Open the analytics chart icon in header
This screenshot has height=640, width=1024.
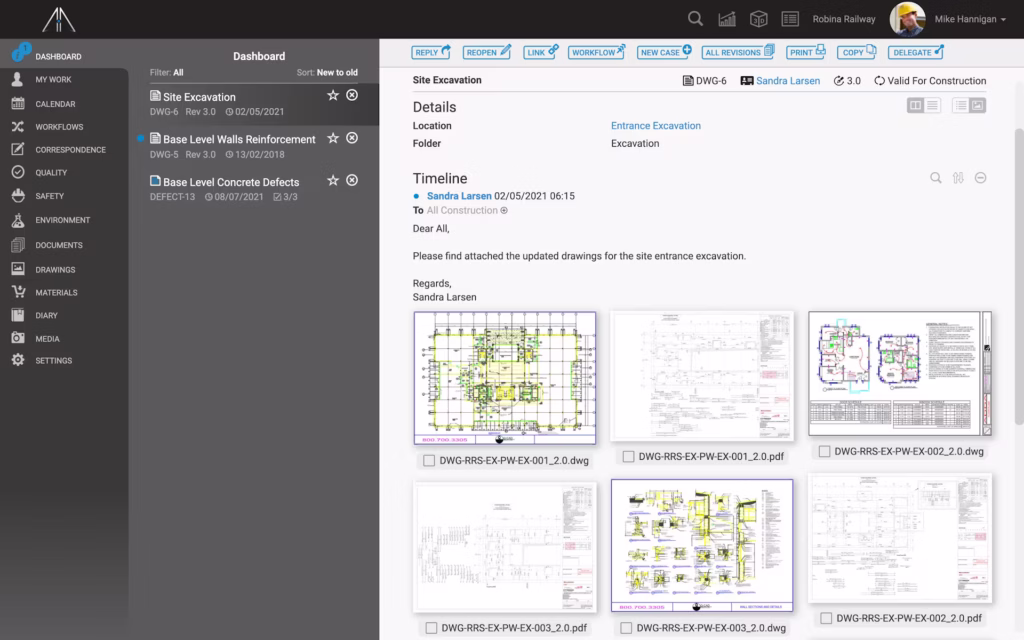[727, 19]
